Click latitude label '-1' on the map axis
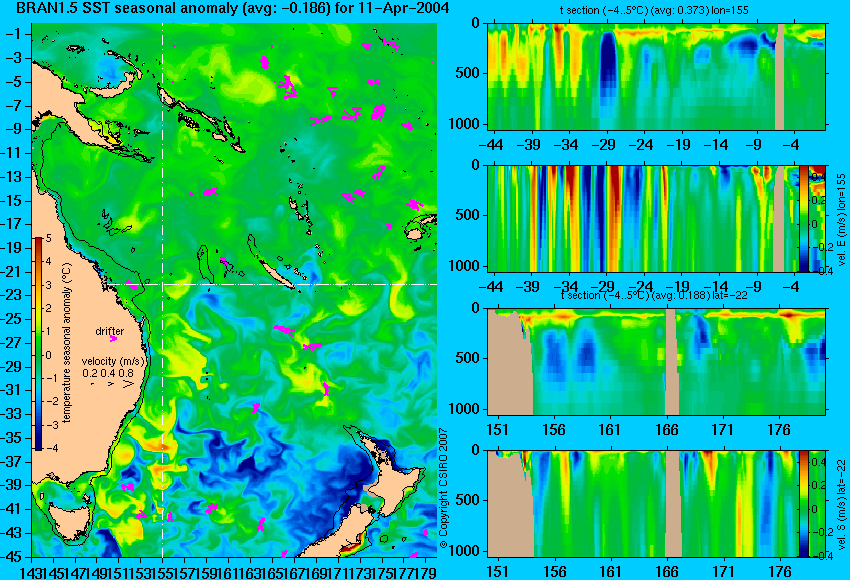 tap(16, 35)
